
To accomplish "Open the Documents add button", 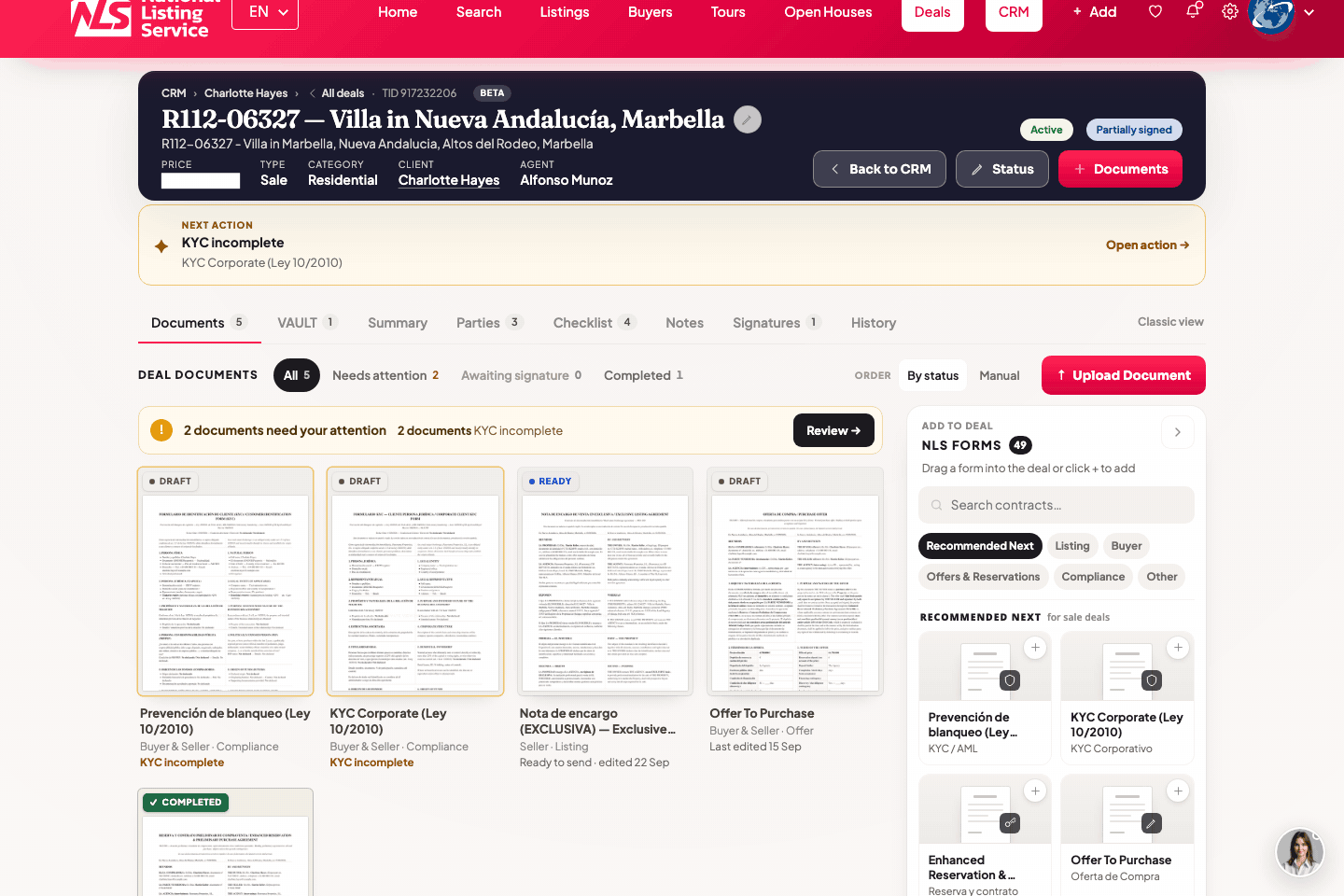I will [1120, 169].
